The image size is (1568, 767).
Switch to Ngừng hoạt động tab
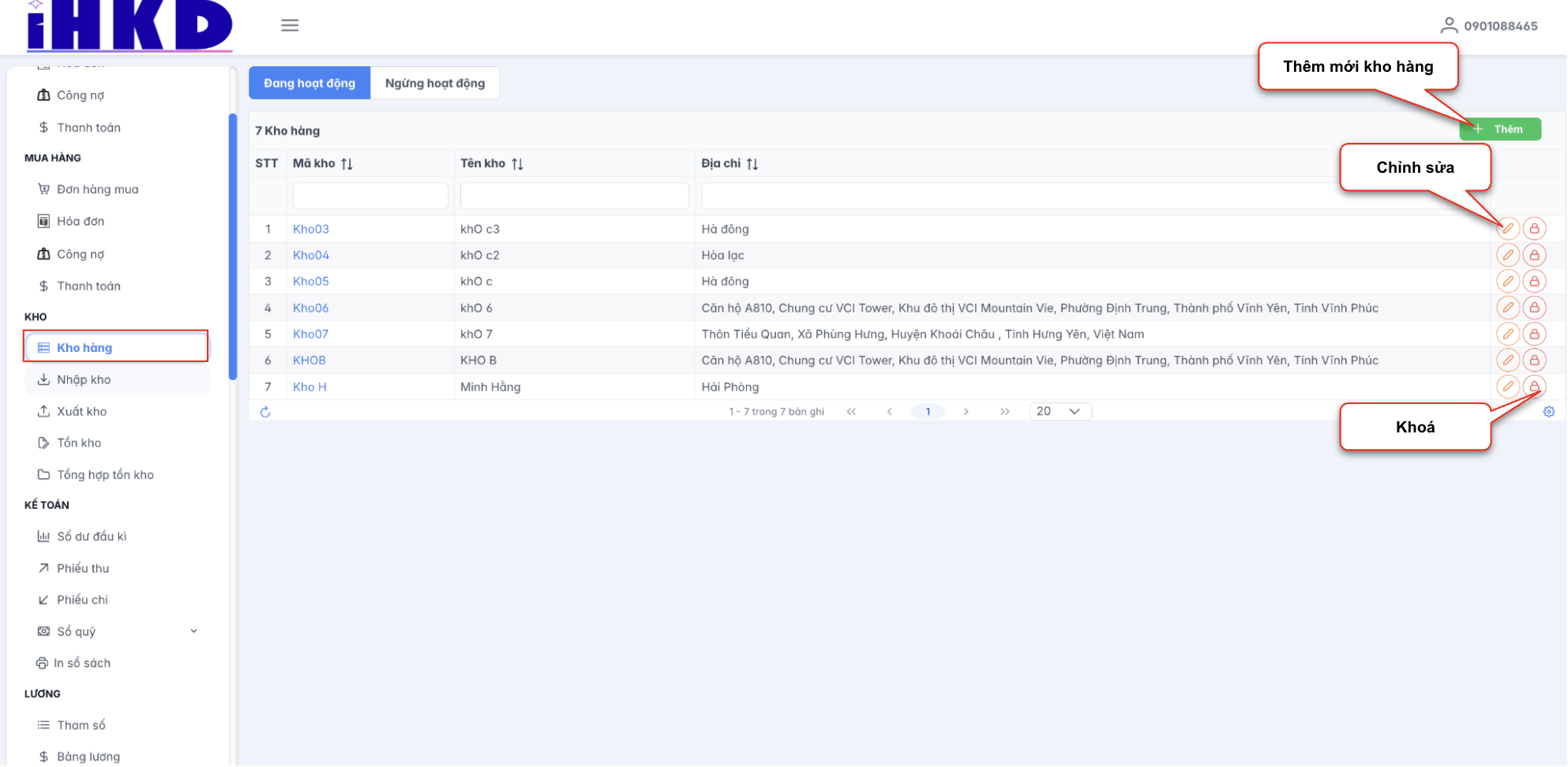point(434,84)
